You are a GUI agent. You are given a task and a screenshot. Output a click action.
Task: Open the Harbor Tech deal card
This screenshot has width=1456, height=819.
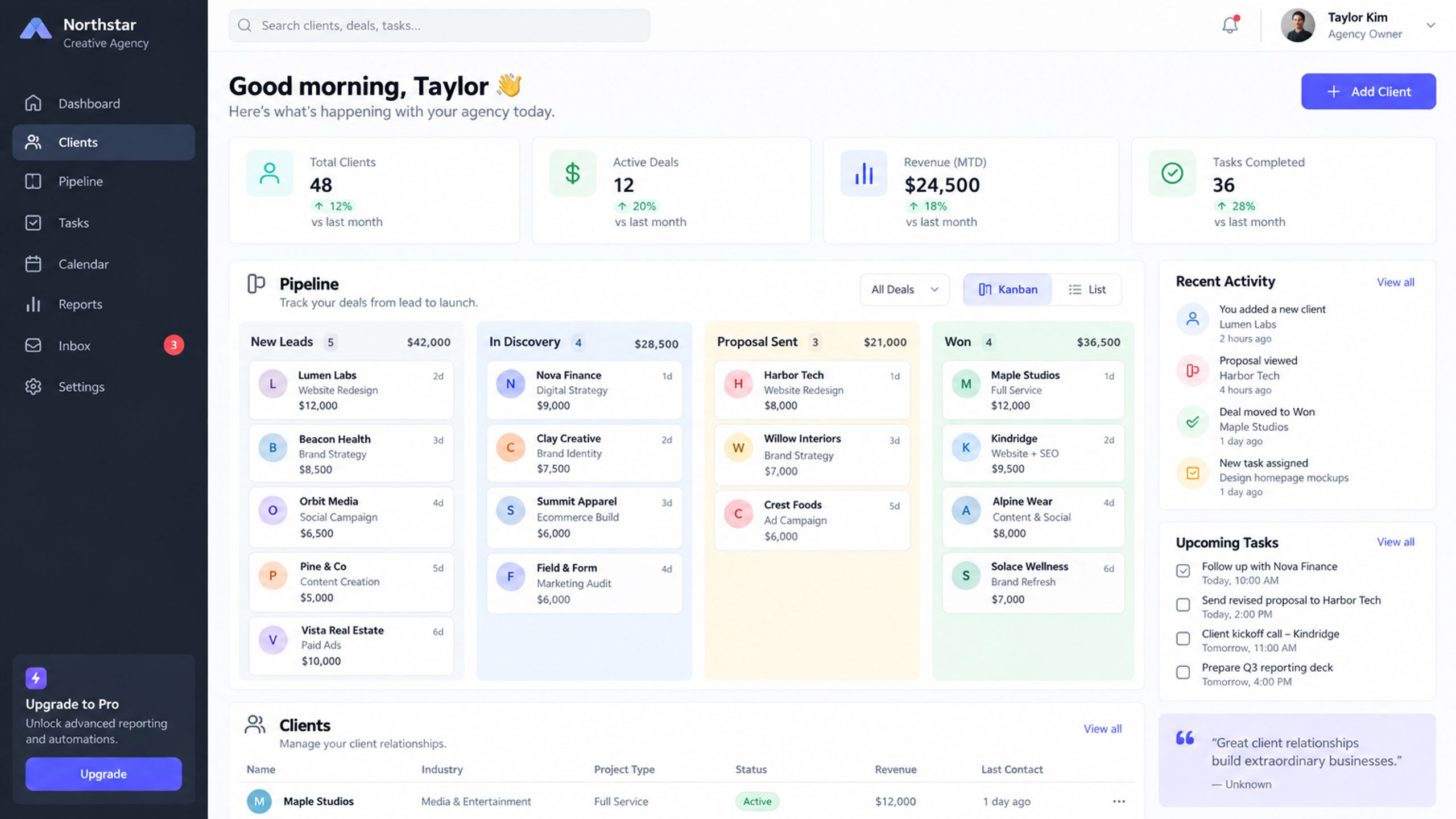click(x=812, y=390)
